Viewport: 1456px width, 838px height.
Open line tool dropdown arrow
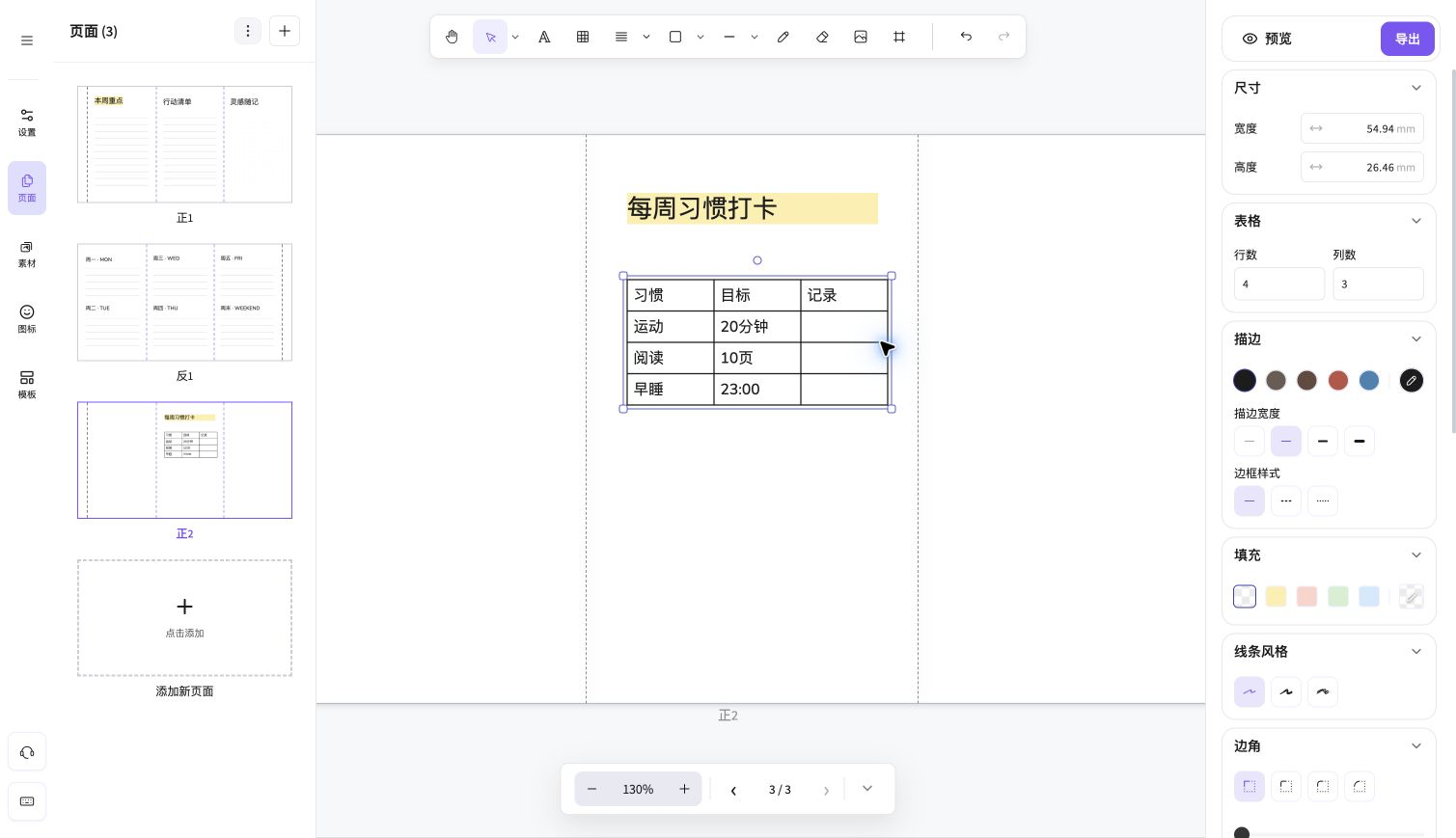(x=755, y=37)
